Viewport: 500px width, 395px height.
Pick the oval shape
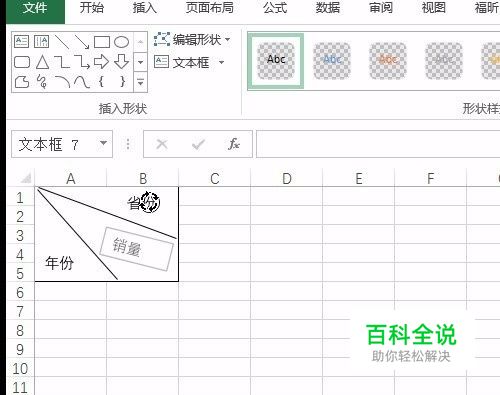point(121,42)
